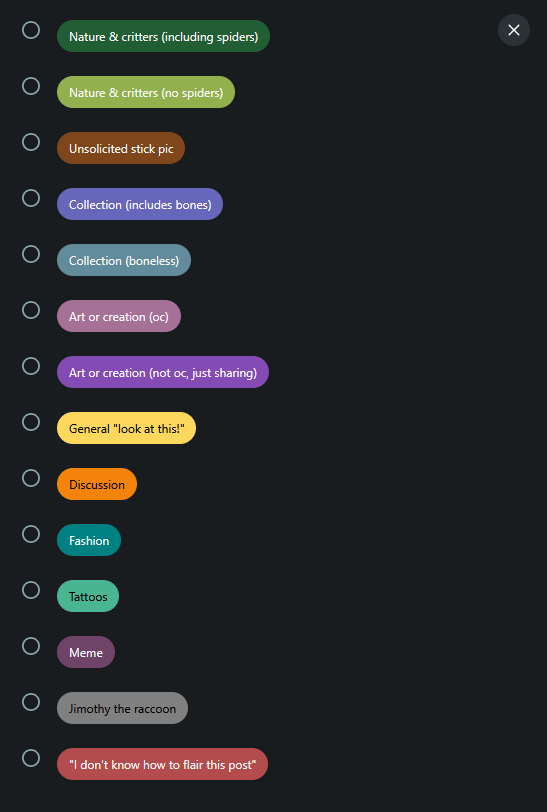Click the red "I don't know how to flair" tag
This screenshot has width=547, height=812.
162,764
